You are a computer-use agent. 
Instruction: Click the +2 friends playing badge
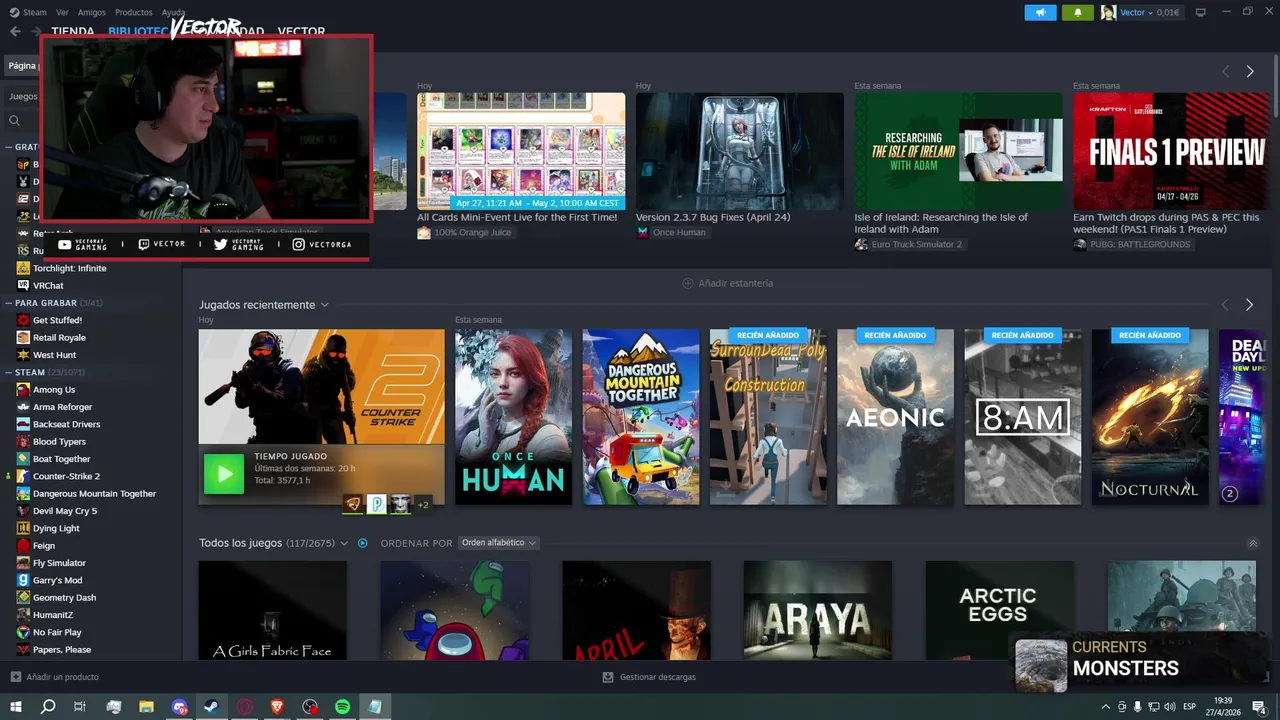click(423, 505)
